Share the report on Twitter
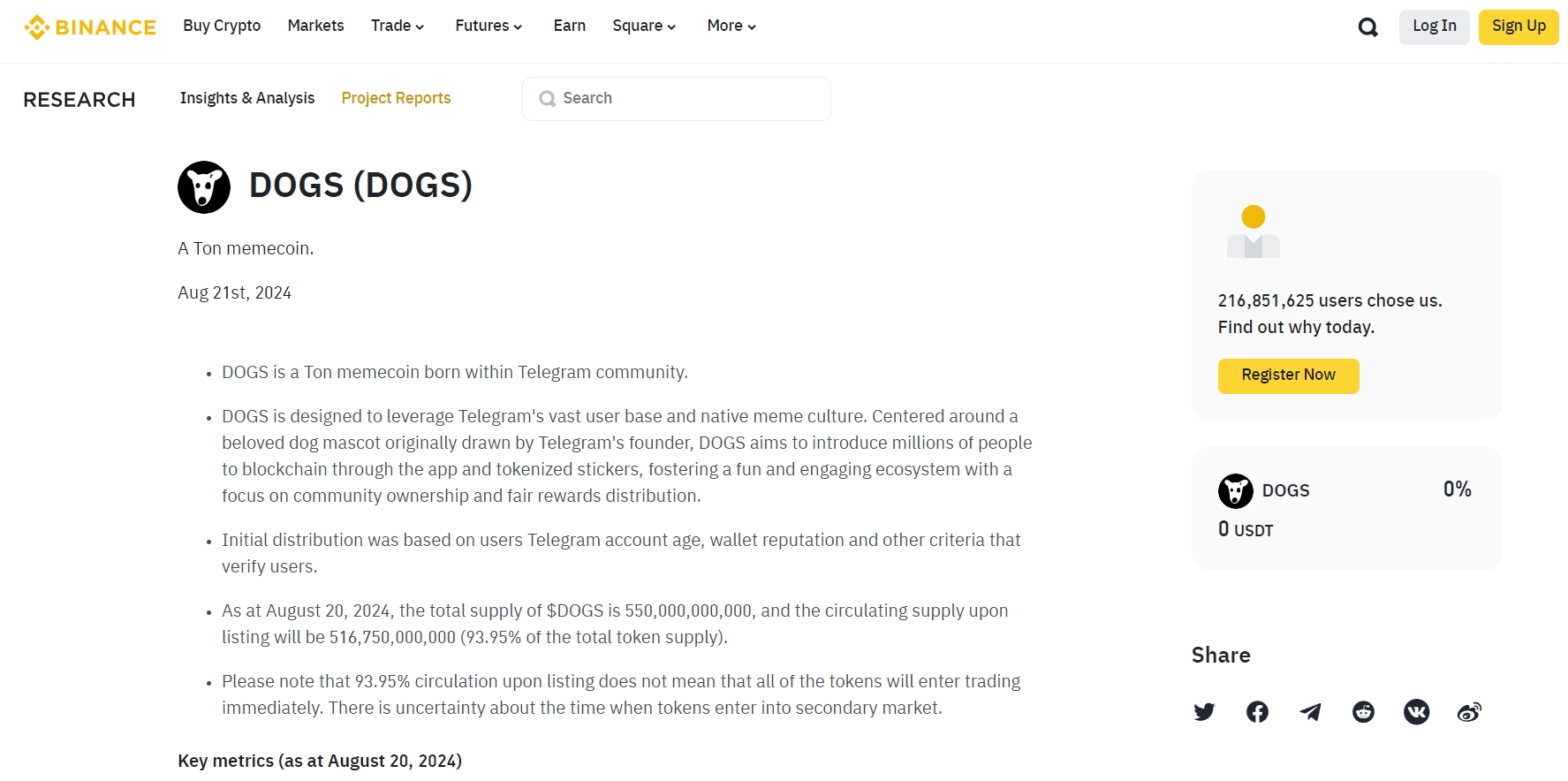 1204,712
